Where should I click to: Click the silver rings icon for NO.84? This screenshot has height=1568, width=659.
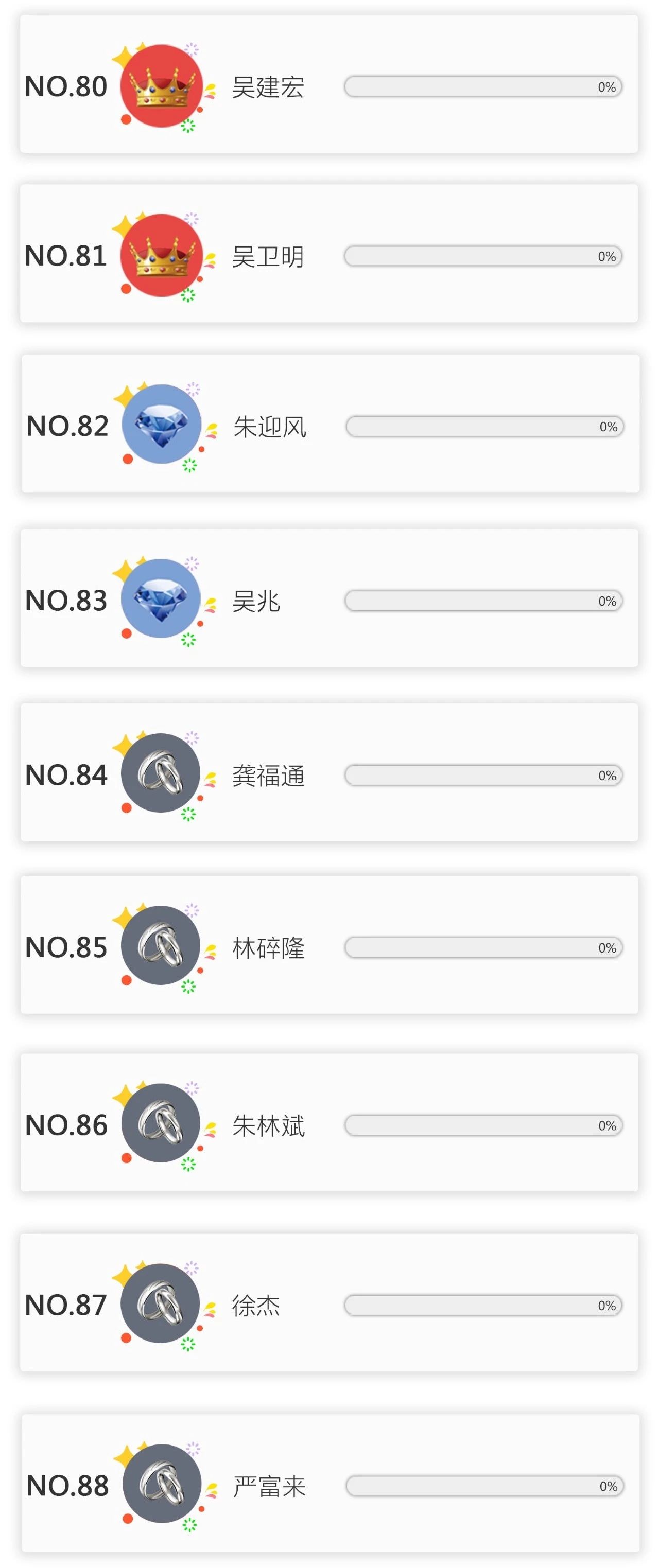coord(161,773)
